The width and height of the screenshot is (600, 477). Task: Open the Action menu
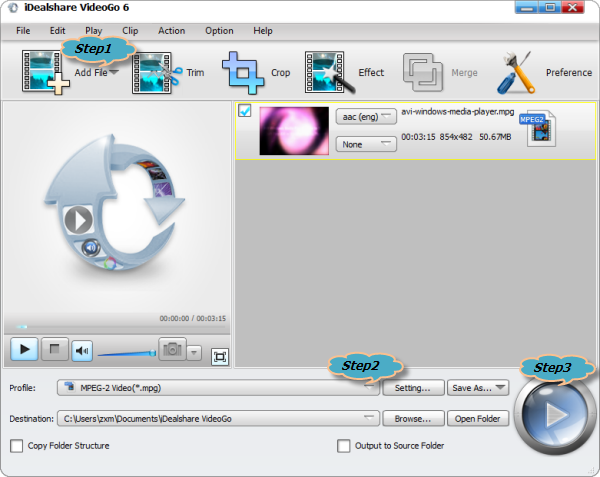click(x=171, y=31)
